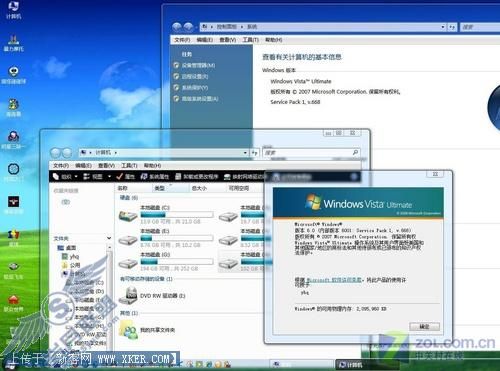
Task: Click Views (视图) toolbar button
Action: [96, 176]
